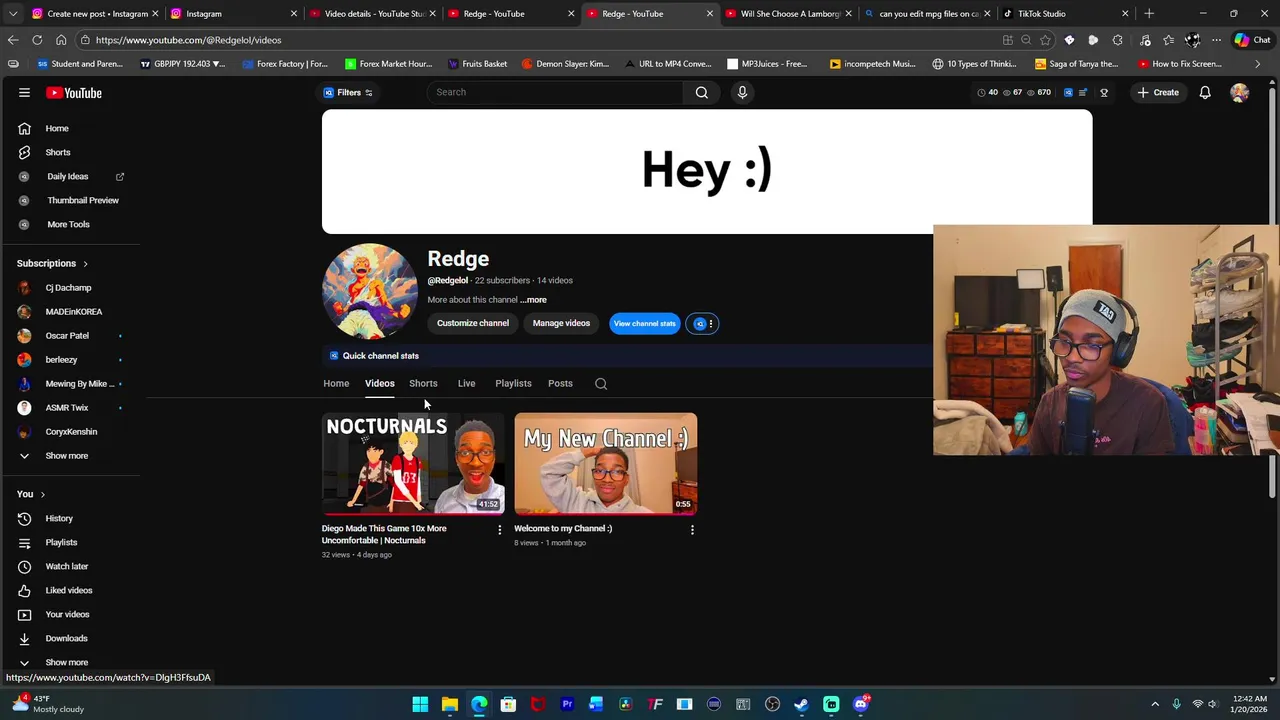Open browser settings three-dots menu

pos(1216,40)
